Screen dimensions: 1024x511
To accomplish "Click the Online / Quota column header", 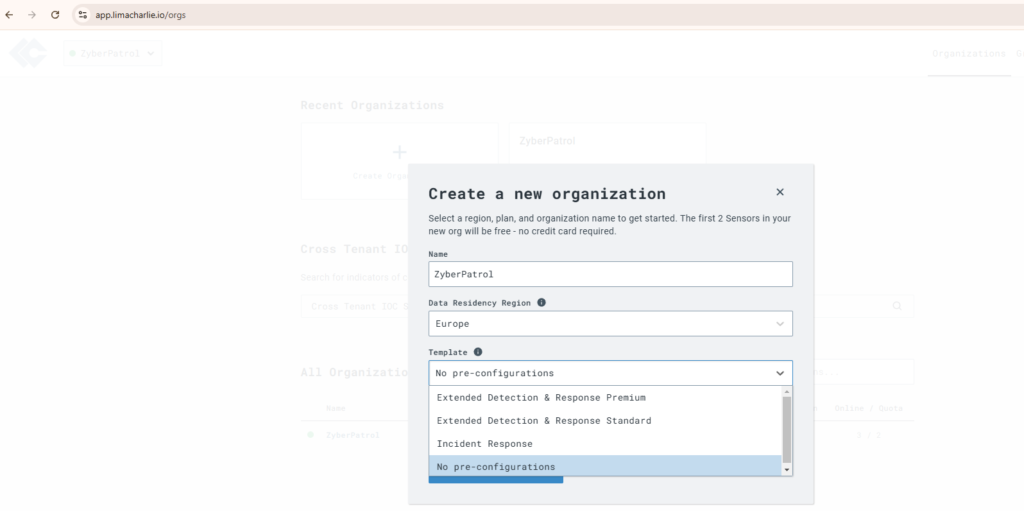I will tap(869, 408).
